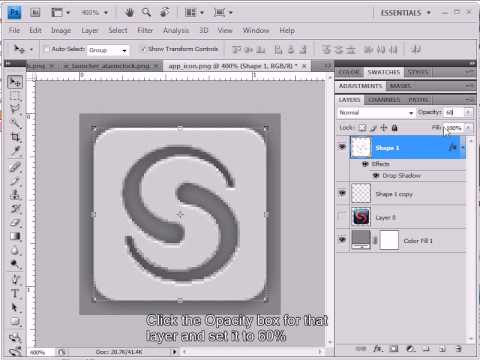Viewport: 480px width, 360px height.
Task: Open the Layer menu
Action: pyautogui.click(x=90, y=30)
